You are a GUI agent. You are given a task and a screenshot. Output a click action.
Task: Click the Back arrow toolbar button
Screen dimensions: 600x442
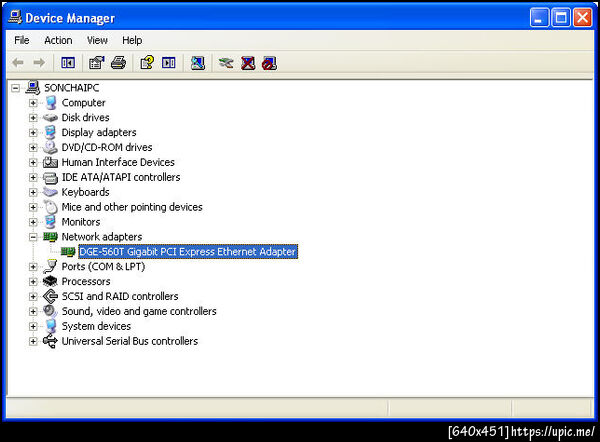pyautogui.click(x=18, y=62)
